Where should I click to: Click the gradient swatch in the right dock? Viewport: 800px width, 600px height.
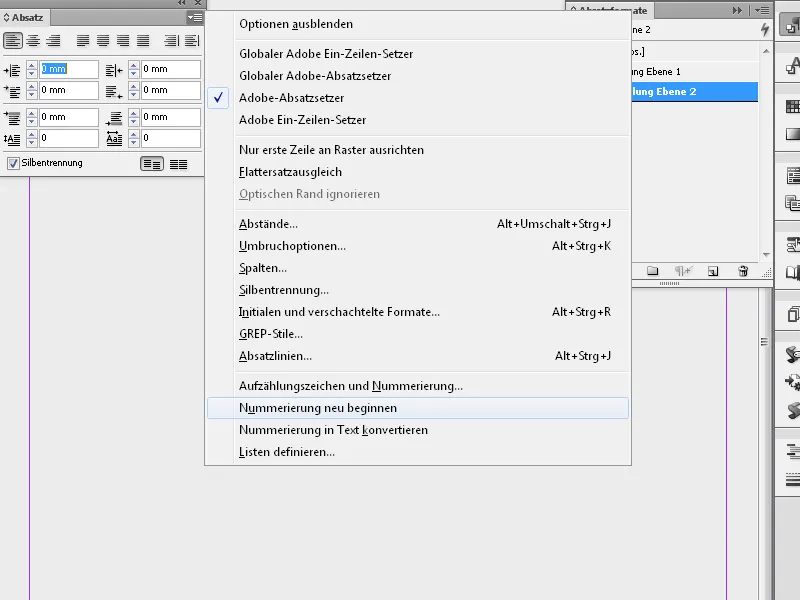(x=792, y=135)
